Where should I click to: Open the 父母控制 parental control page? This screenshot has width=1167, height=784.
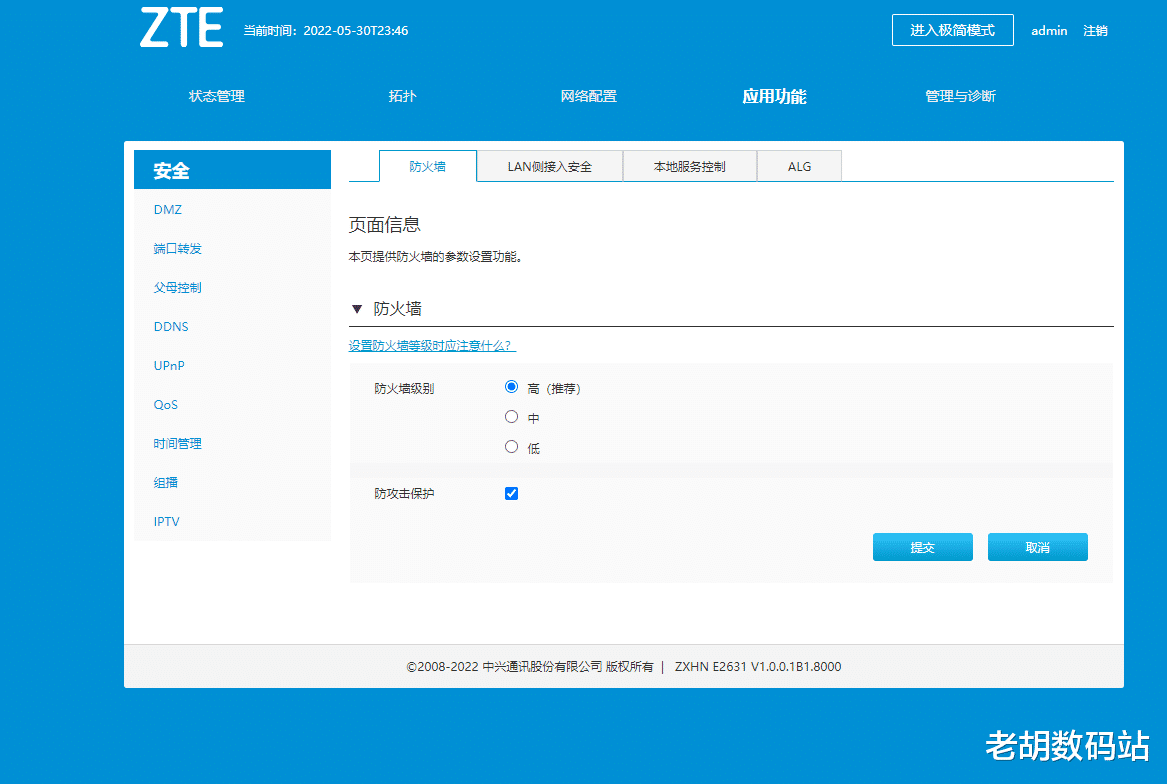coord(177,287)
